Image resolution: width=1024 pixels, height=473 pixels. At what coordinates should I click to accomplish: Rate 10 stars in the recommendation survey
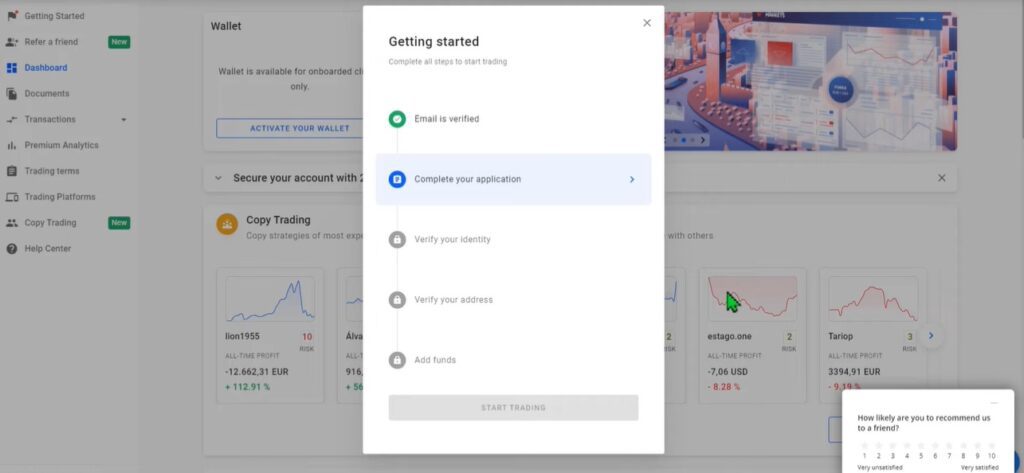(991, 445)
